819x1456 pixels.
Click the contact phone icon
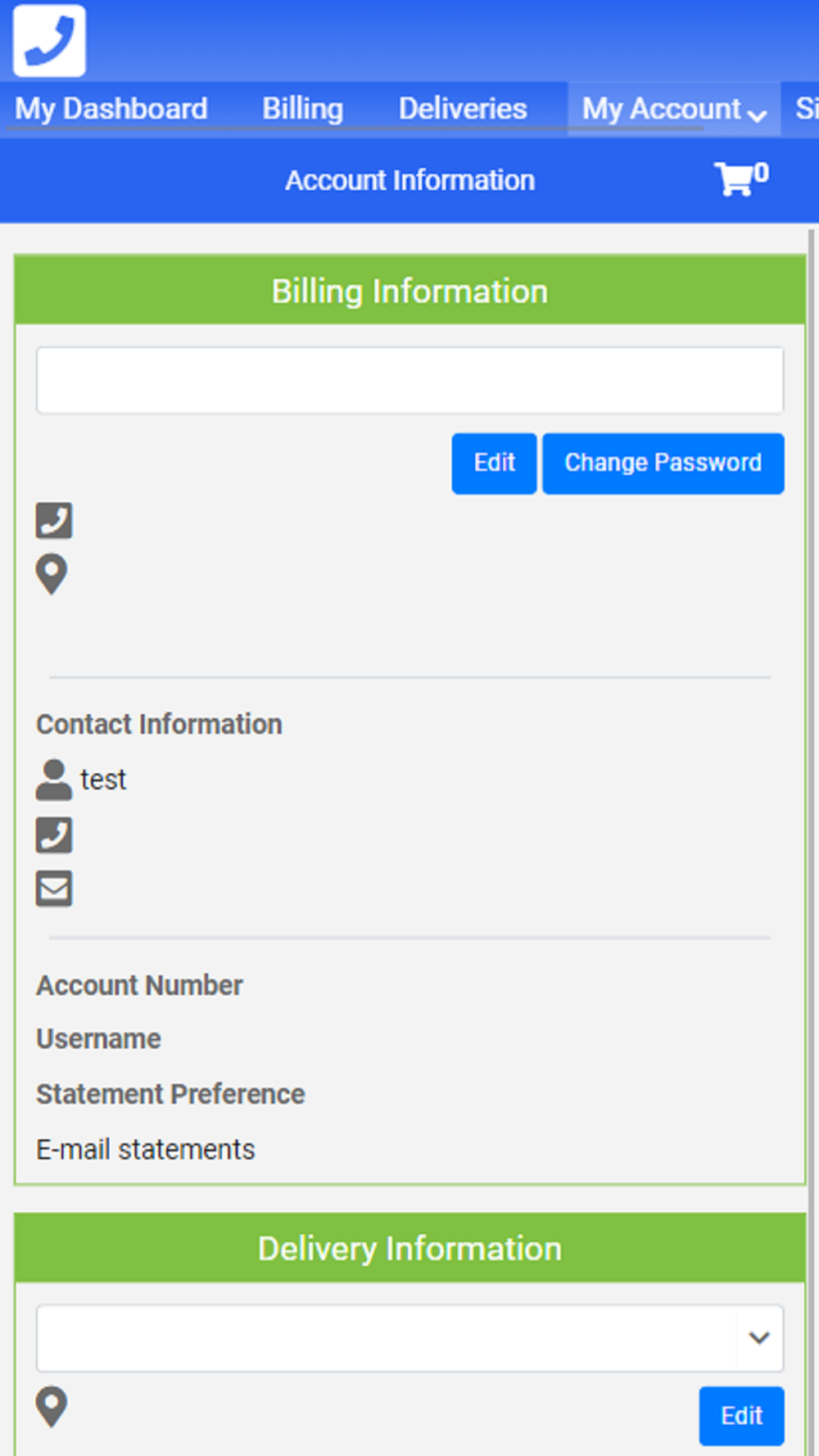point(54,835)
